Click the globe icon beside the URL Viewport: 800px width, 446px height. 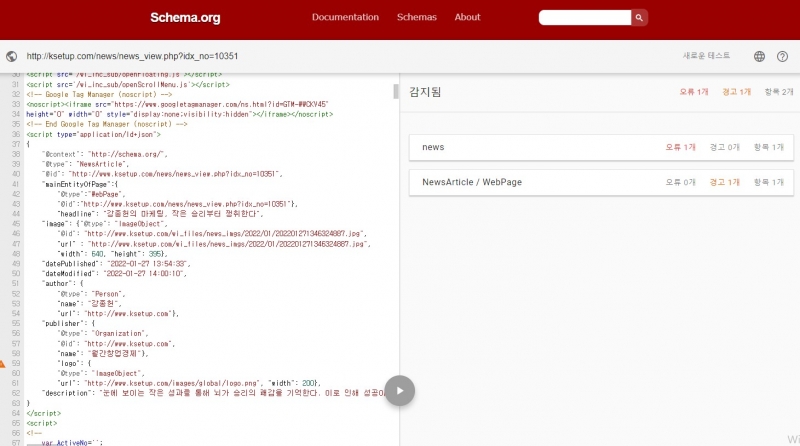pos(12,56)
